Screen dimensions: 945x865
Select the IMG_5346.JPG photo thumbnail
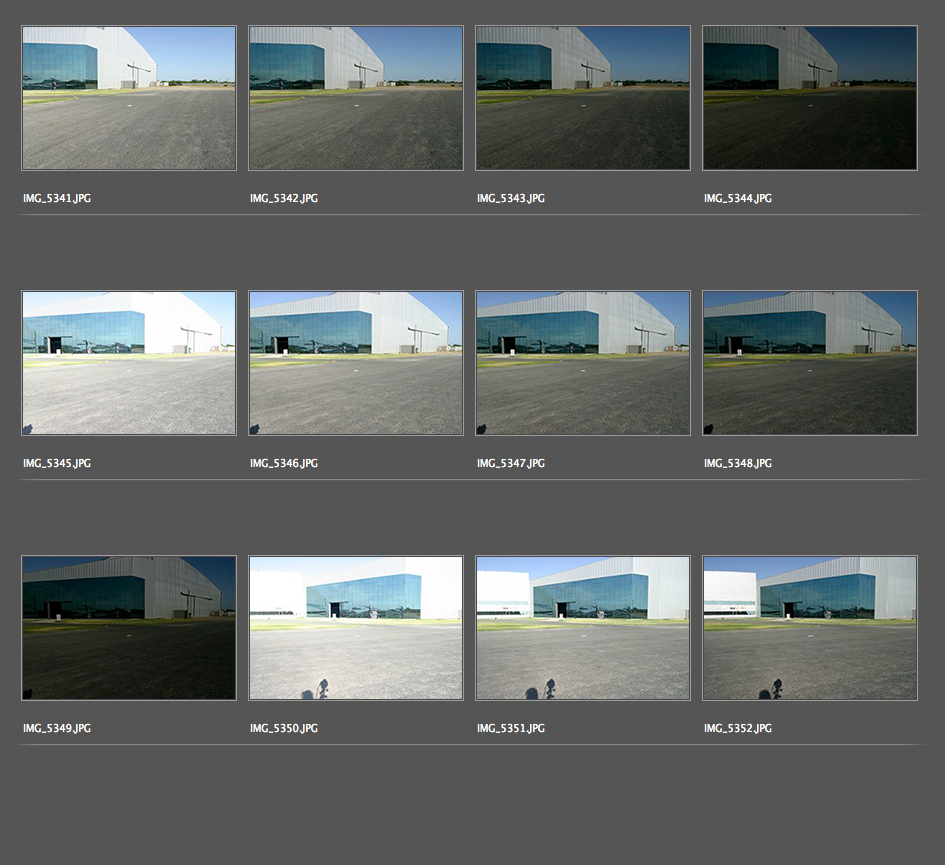(x=356, y=363)
